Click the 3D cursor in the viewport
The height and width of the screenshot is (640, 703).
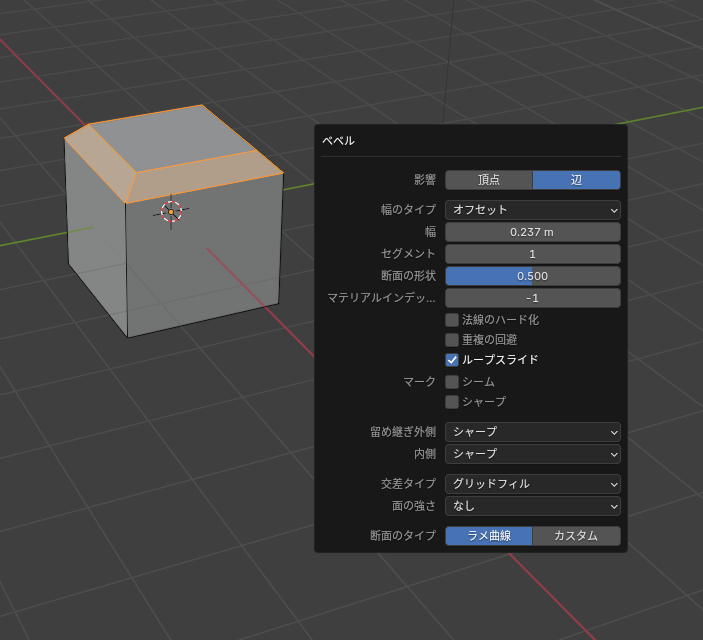(x=171, y=211)
